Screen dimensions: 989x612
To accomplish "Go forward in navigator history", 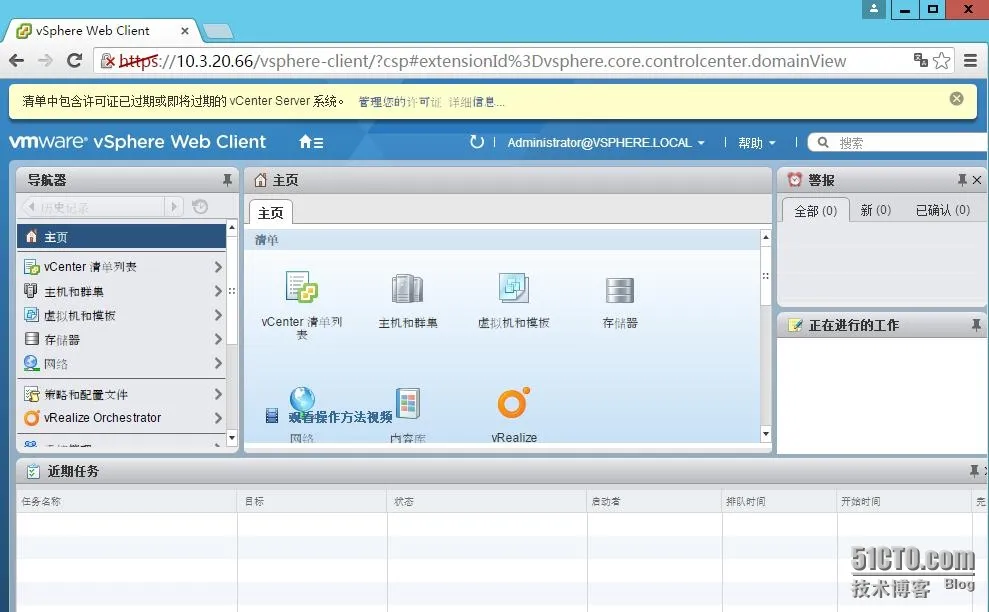I will click(x=174, y=206).
